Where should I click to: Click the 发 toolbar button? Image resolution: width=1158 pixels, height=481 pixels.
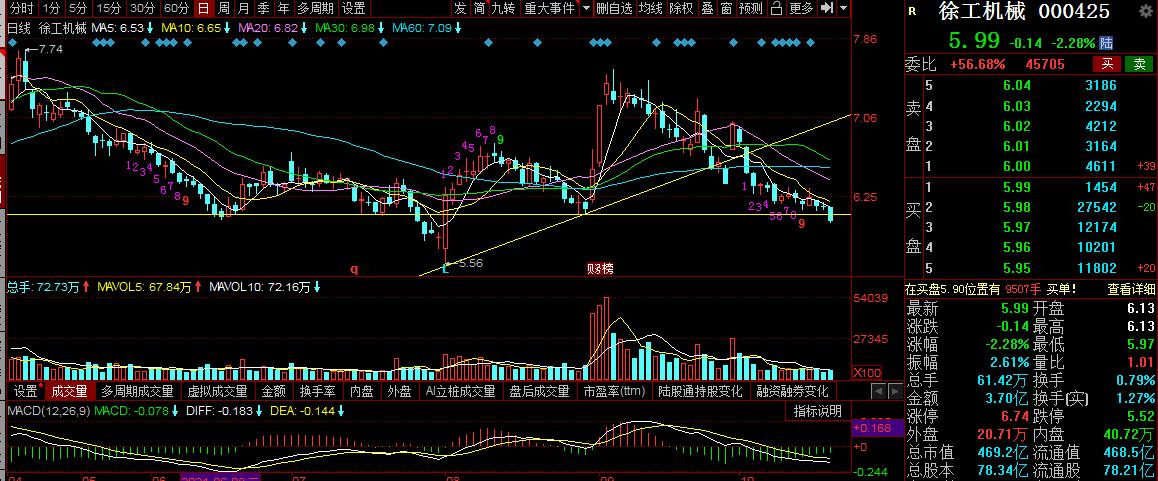(x=460, y=9)
